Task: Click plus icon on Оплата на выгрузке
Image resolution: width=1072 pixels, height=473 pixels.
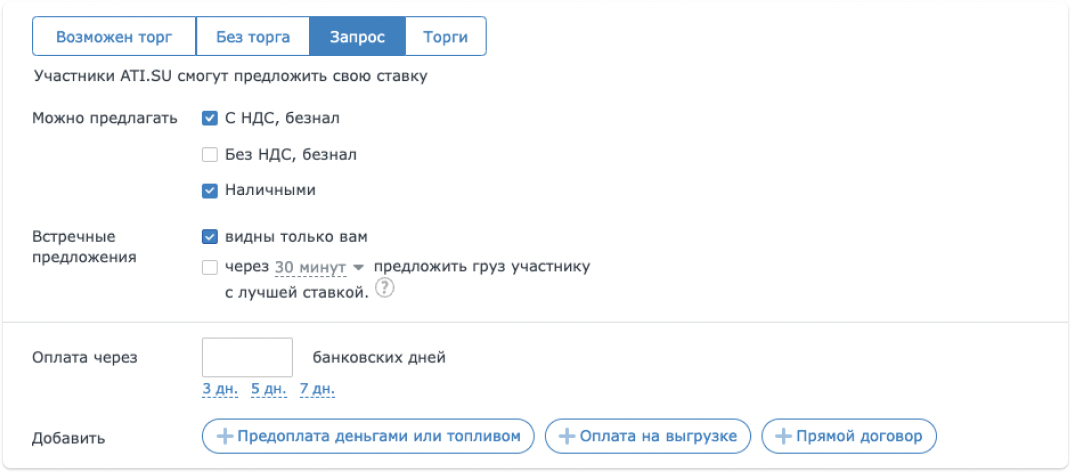Action: pyautogui.click(x=567, y=436)
